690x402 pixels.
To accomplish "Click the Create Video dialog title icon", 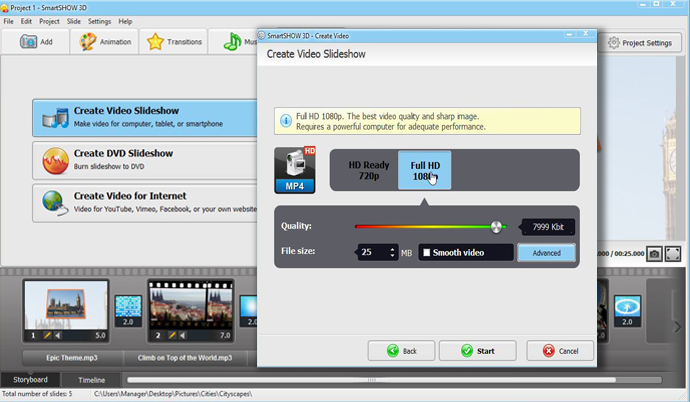I will 261,36.
